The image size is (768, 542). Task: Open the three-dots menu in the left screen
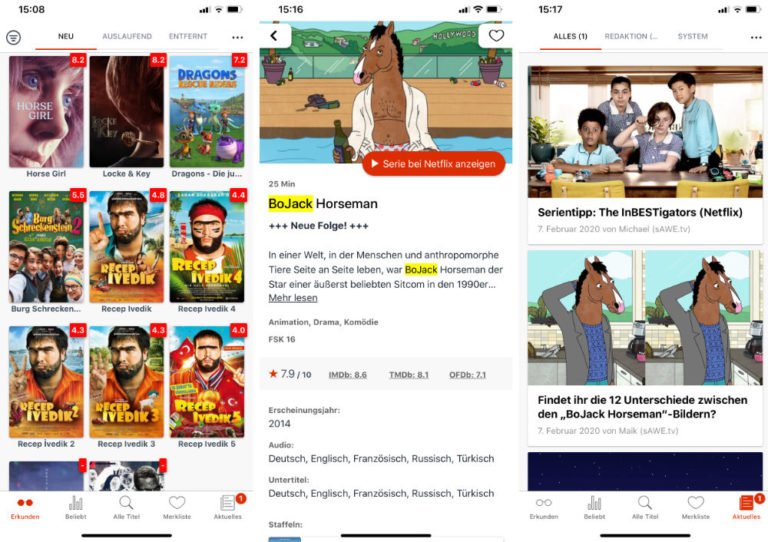[238, 37]
